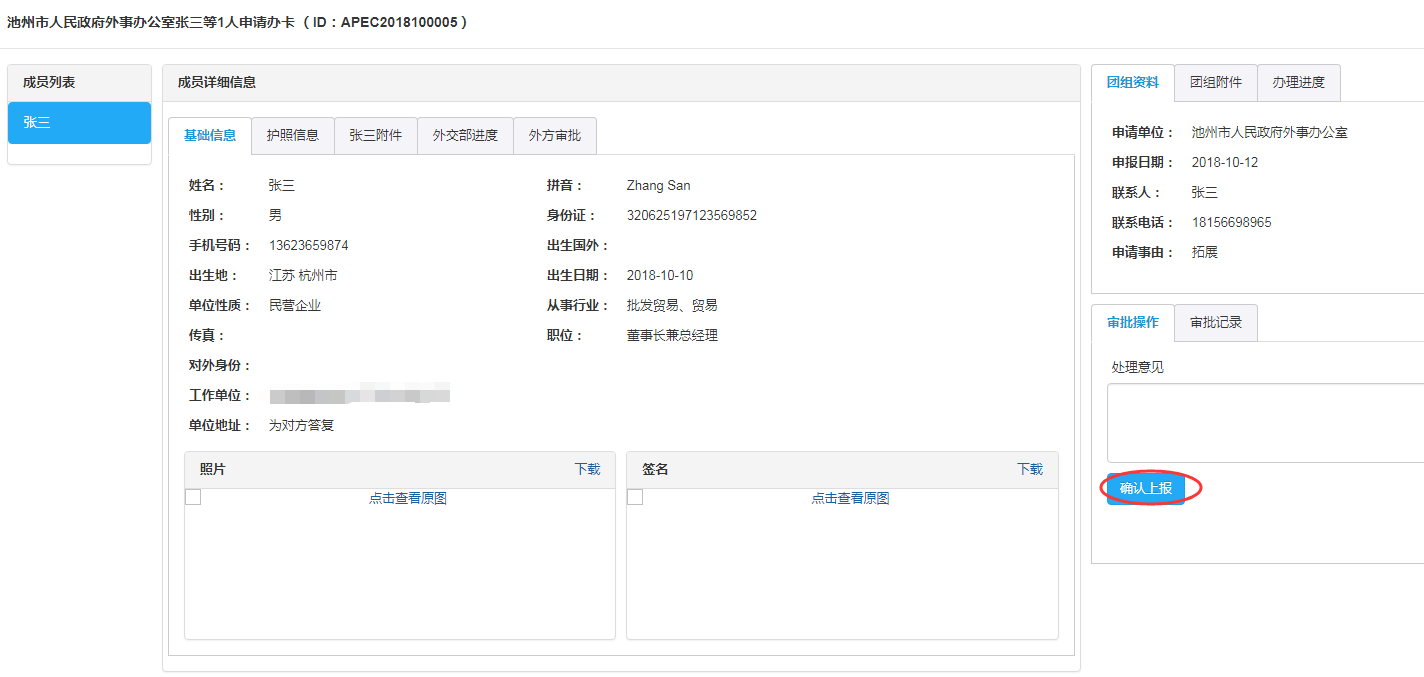Click 点击查看原图 under 照片

(x=408, y=498)
